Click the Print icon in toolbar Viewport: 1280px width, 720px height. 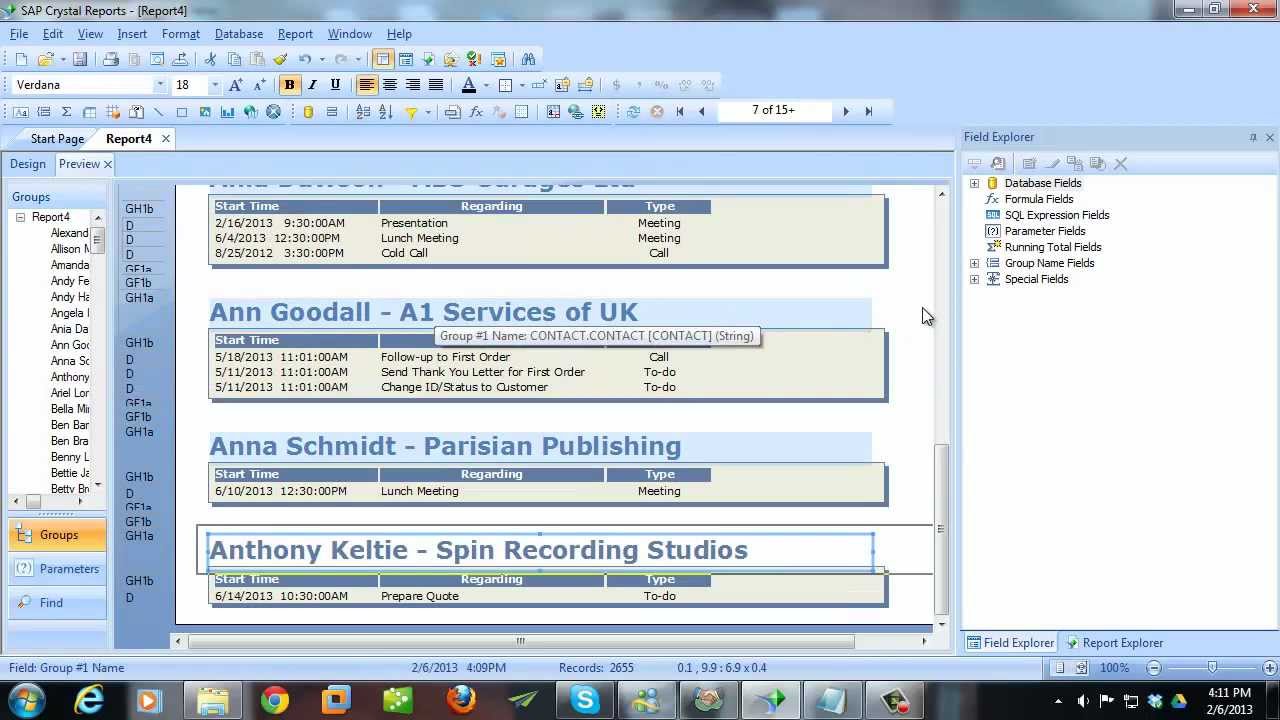click(x=111, y=59)
